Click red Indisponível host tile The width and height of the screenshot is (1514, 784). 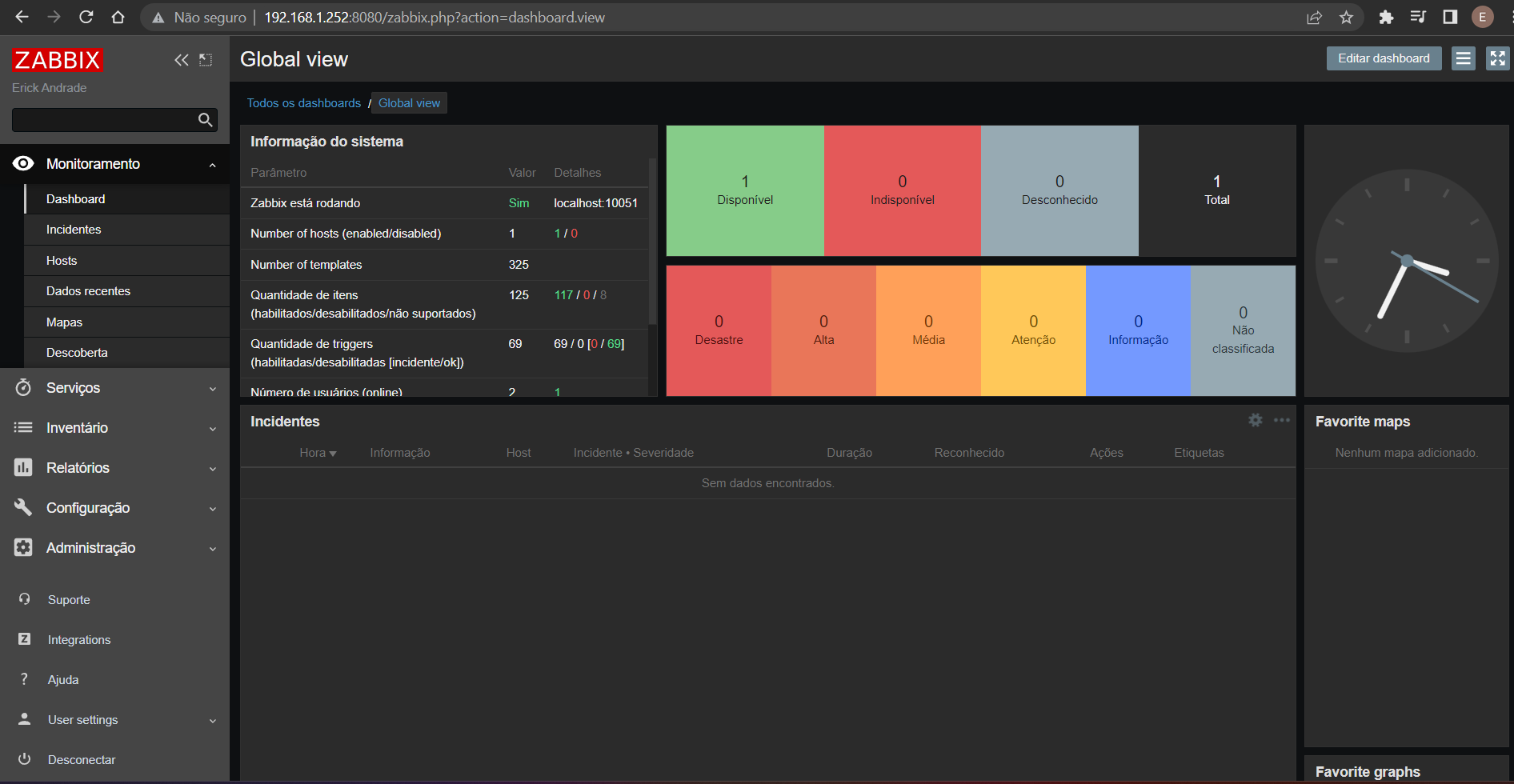click(x=903, y=190)
